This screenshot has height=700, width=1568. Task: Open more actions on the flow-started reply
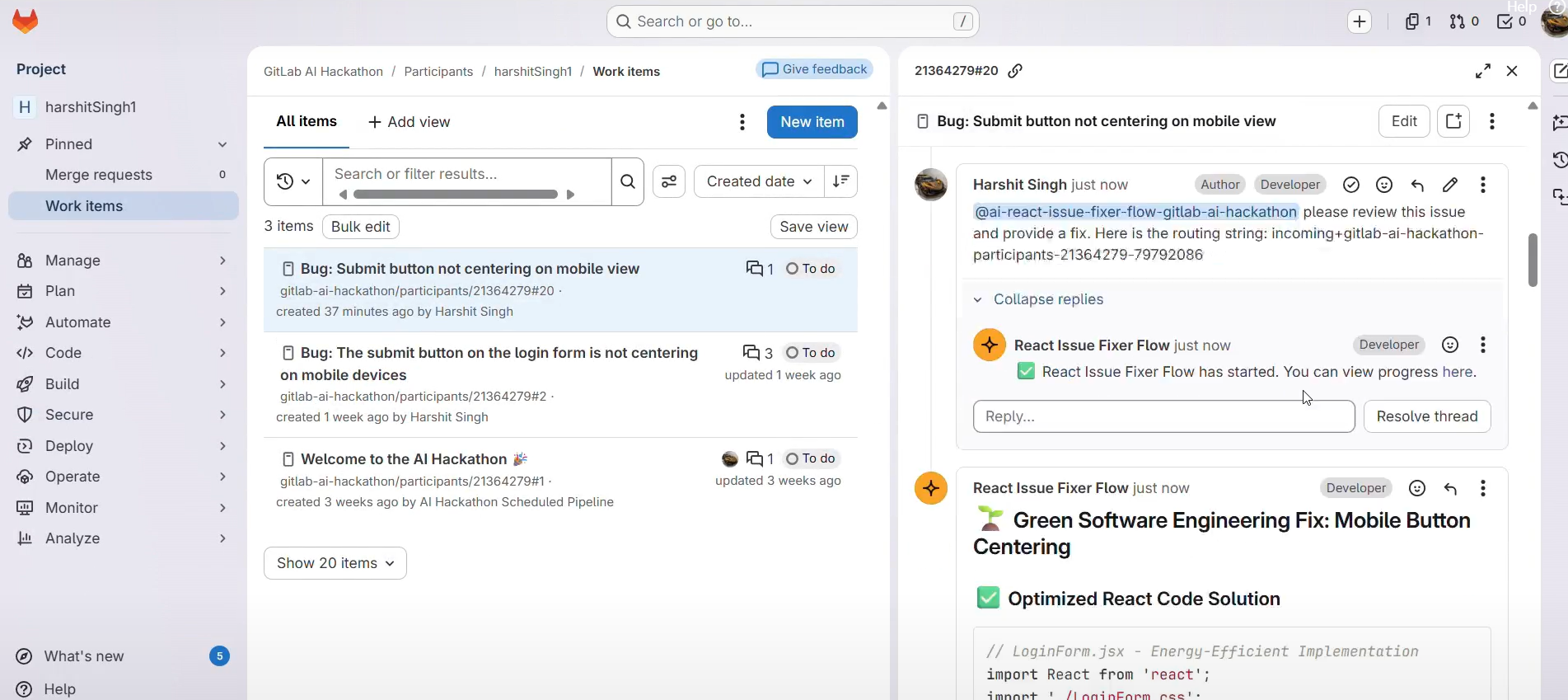pos(1483,345)
